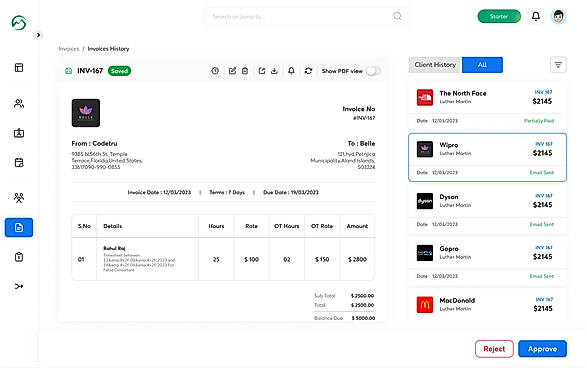Switch to the All tab
Viewport: 587px width, 368px height.
click(482, 65)
